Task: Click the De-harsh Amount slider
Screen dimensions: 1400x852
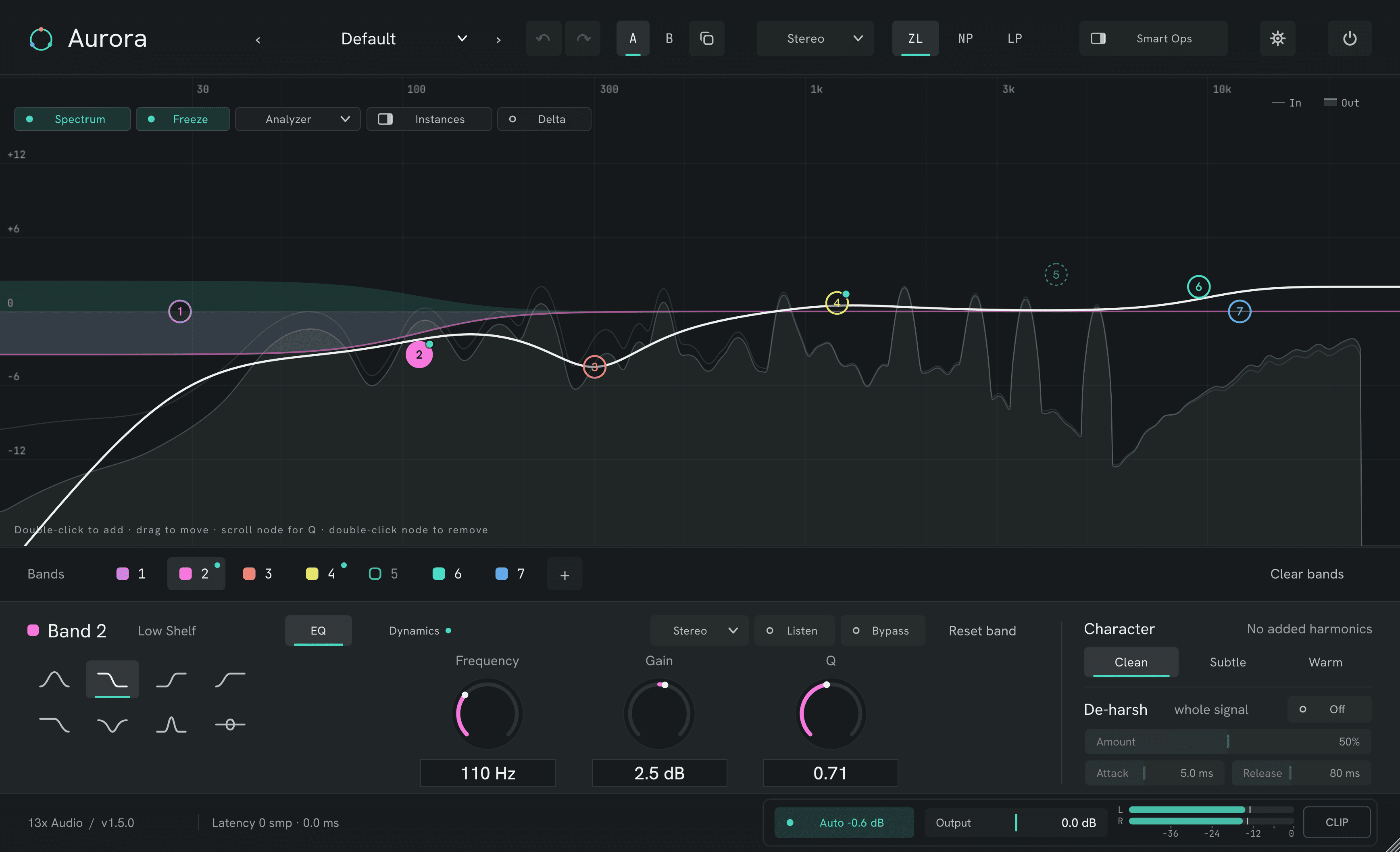Action: tap(1228, 742)
